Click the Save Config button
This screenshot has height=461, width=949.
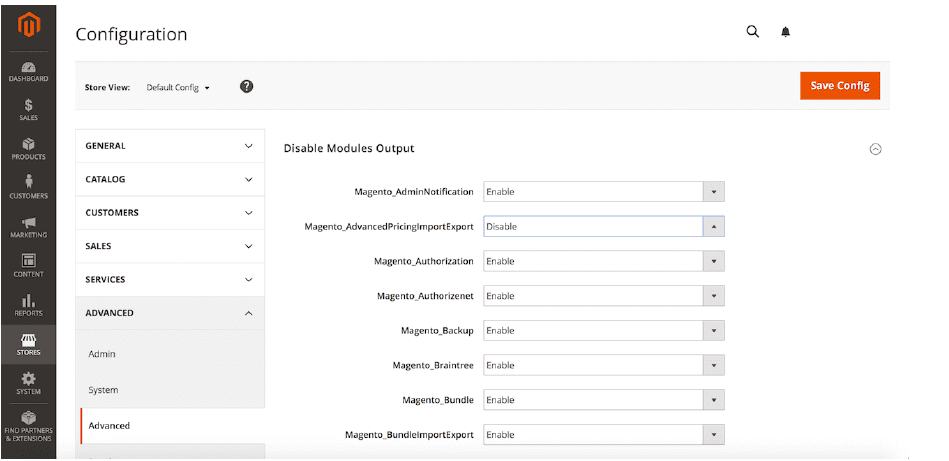[x=839, y=86]
